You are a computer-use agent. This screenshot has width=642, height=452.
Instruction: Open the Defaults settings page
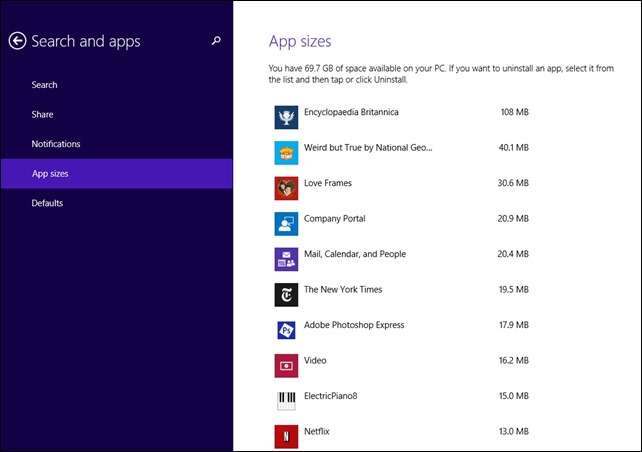116,203
